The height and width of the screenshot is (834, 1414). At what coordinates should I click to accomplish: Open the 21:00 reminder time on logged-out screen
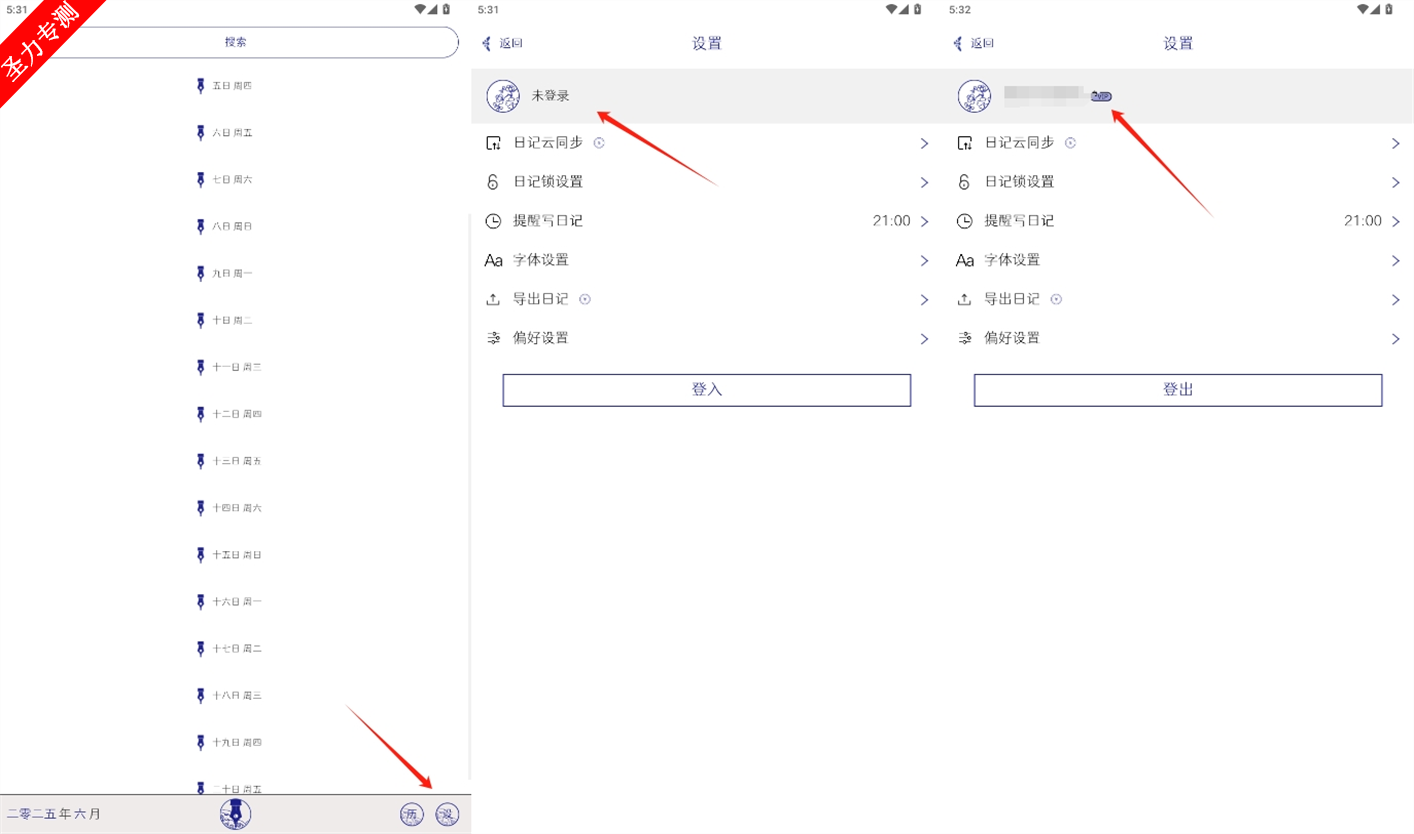point(891,221)
